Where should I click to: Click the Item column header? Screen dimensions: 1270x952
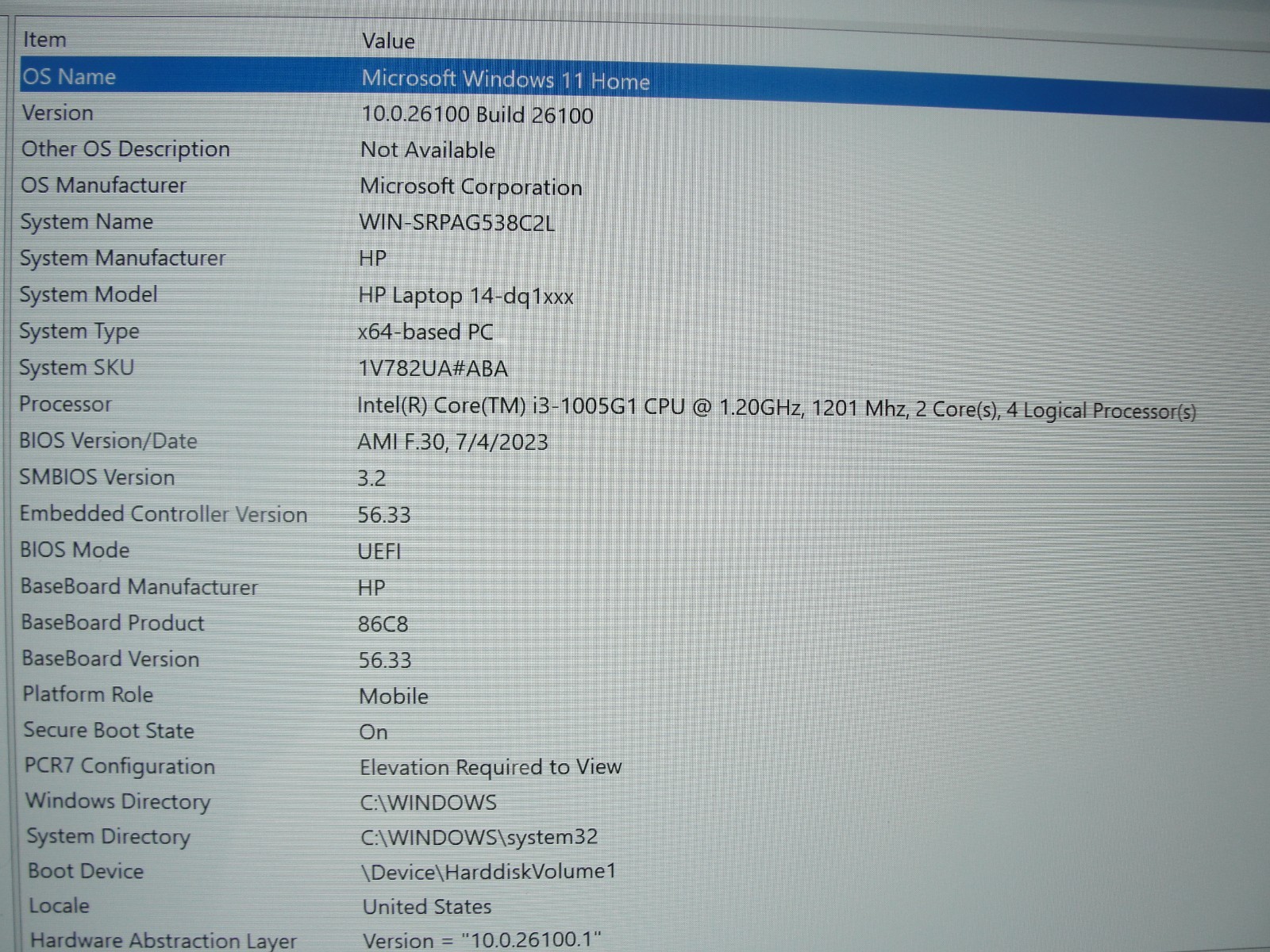(x=44, y=40)
